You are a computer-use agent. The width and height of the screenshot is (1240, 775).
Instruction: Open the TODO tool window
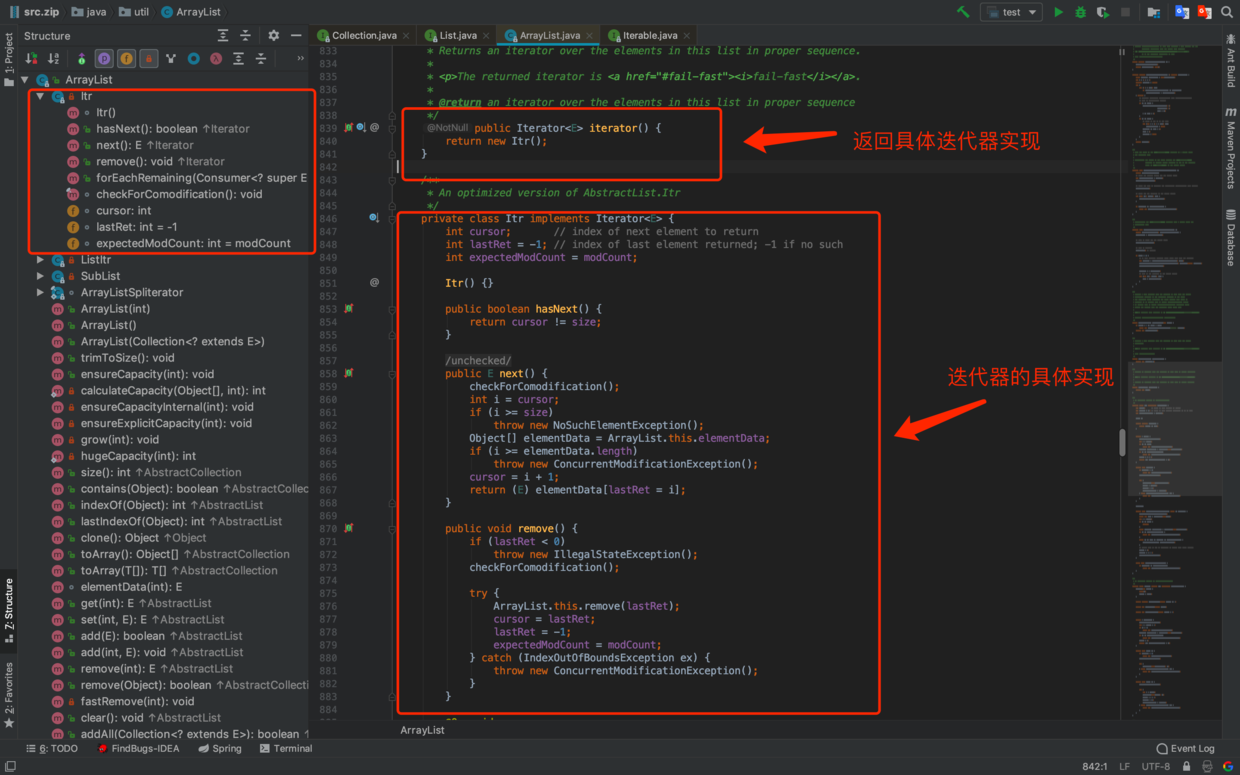tap(52, 748)
